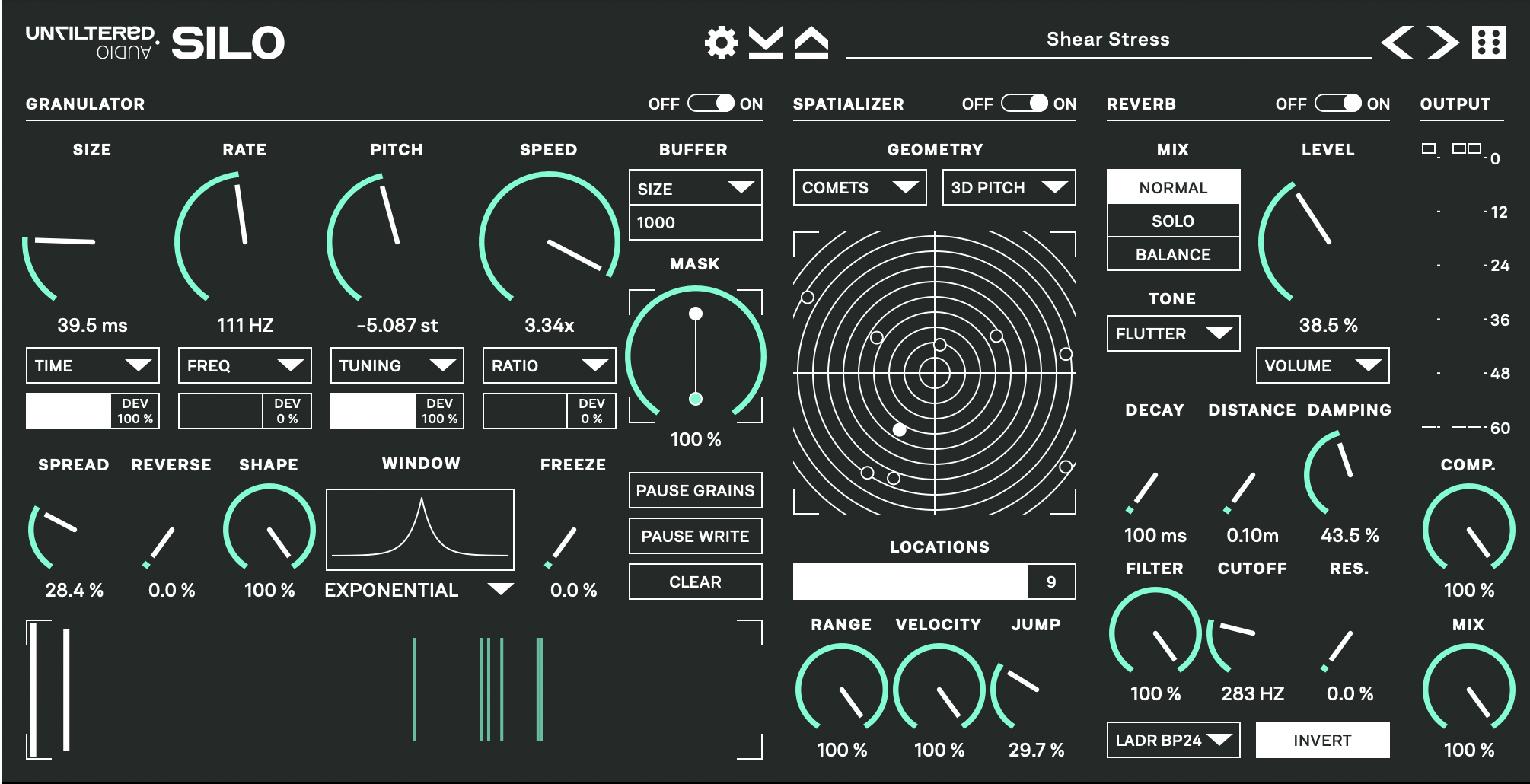
Task: Click the load preset up-arrow icon
Action: click(811, 43)
